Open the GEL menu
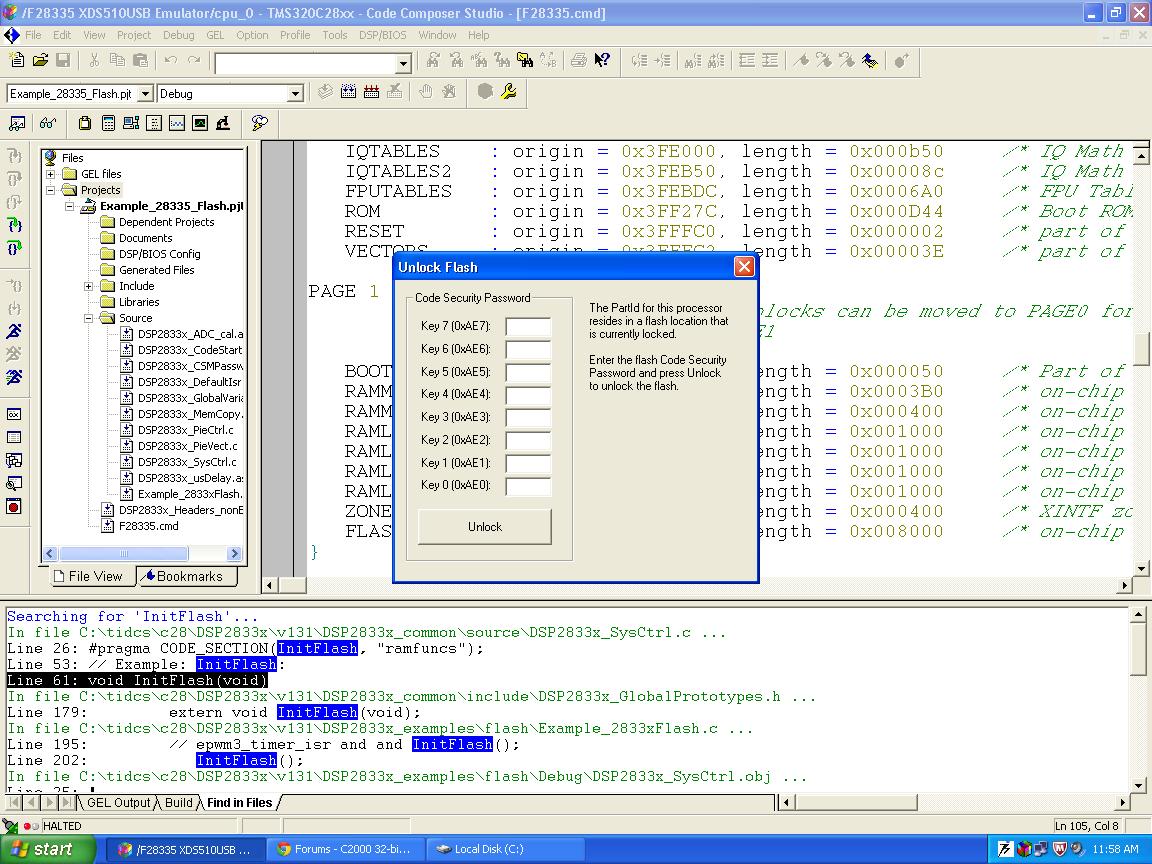Image resolution: width=1152 pixels, height=864 pixels. pyautogui.click(x=215, y=35)
